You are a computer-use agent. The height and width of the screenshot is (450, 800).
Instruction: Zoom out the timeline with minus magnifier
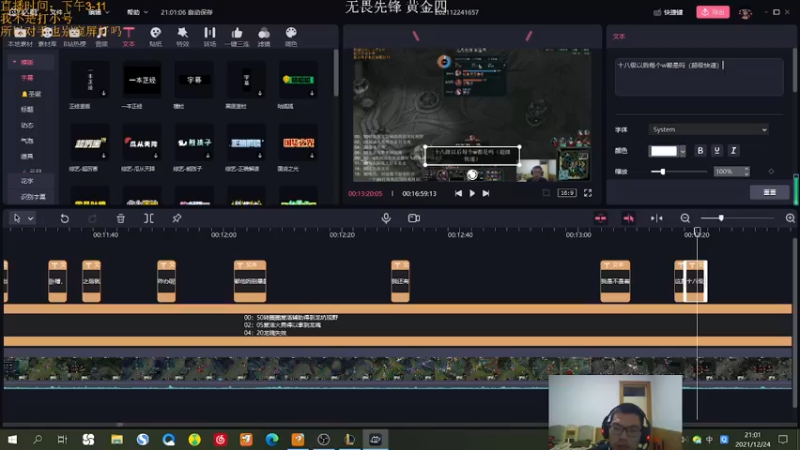point(685,218)
